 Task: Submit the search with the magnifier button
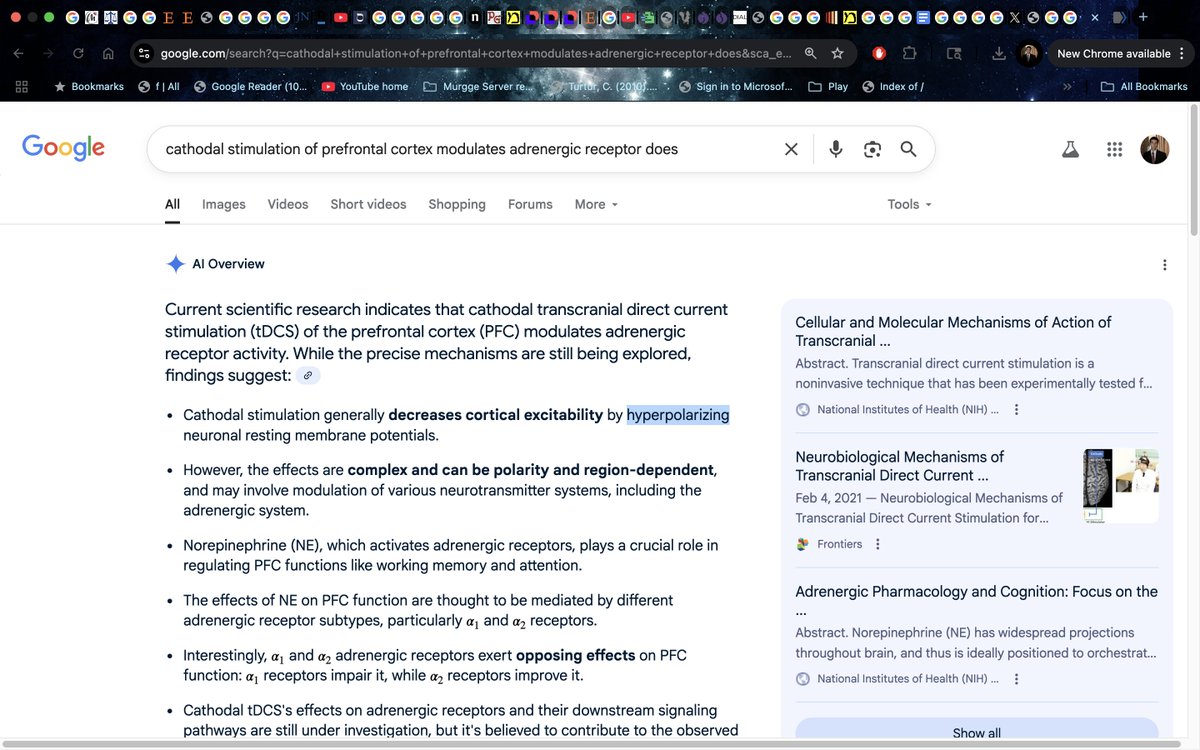pos(908,149)
